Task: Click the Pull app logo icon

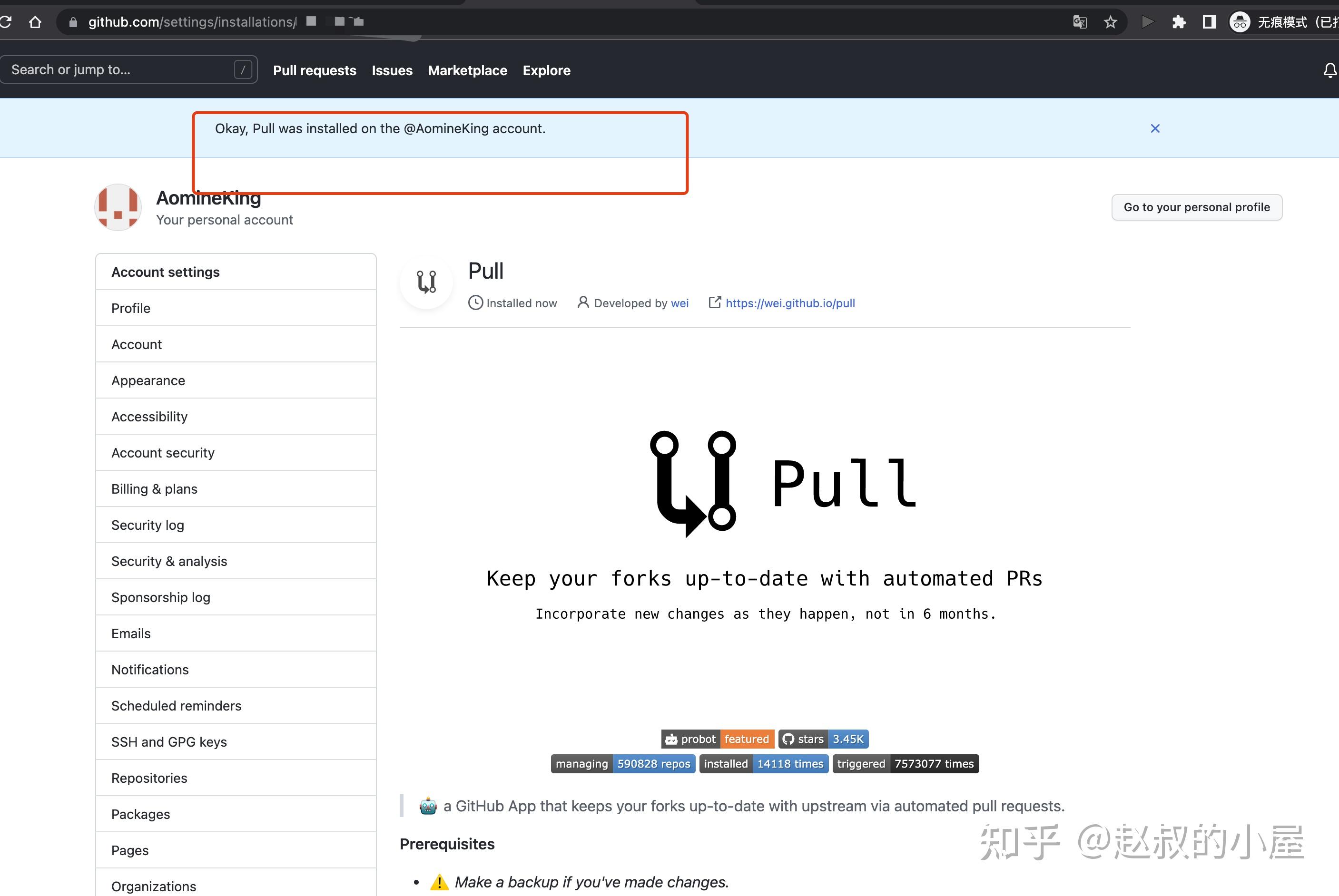Action: point(426,282)
